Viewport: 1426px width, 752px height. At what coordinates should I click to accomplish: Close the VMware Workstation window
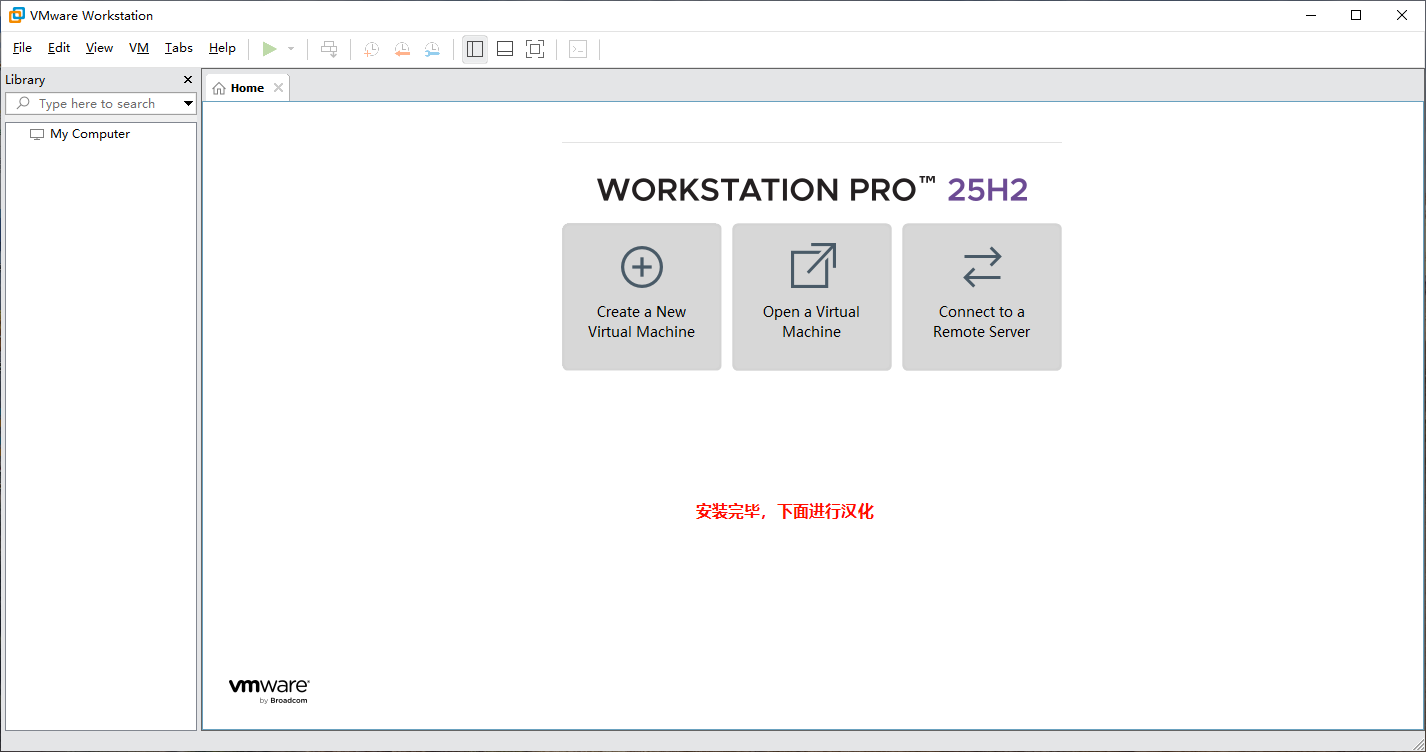[x=1402, y=15]
